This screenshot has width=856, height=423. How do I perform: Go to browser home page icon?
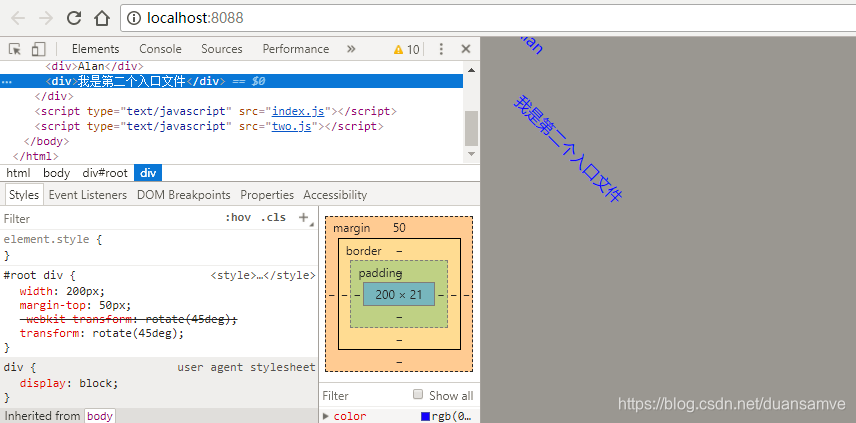coord(102,18)
